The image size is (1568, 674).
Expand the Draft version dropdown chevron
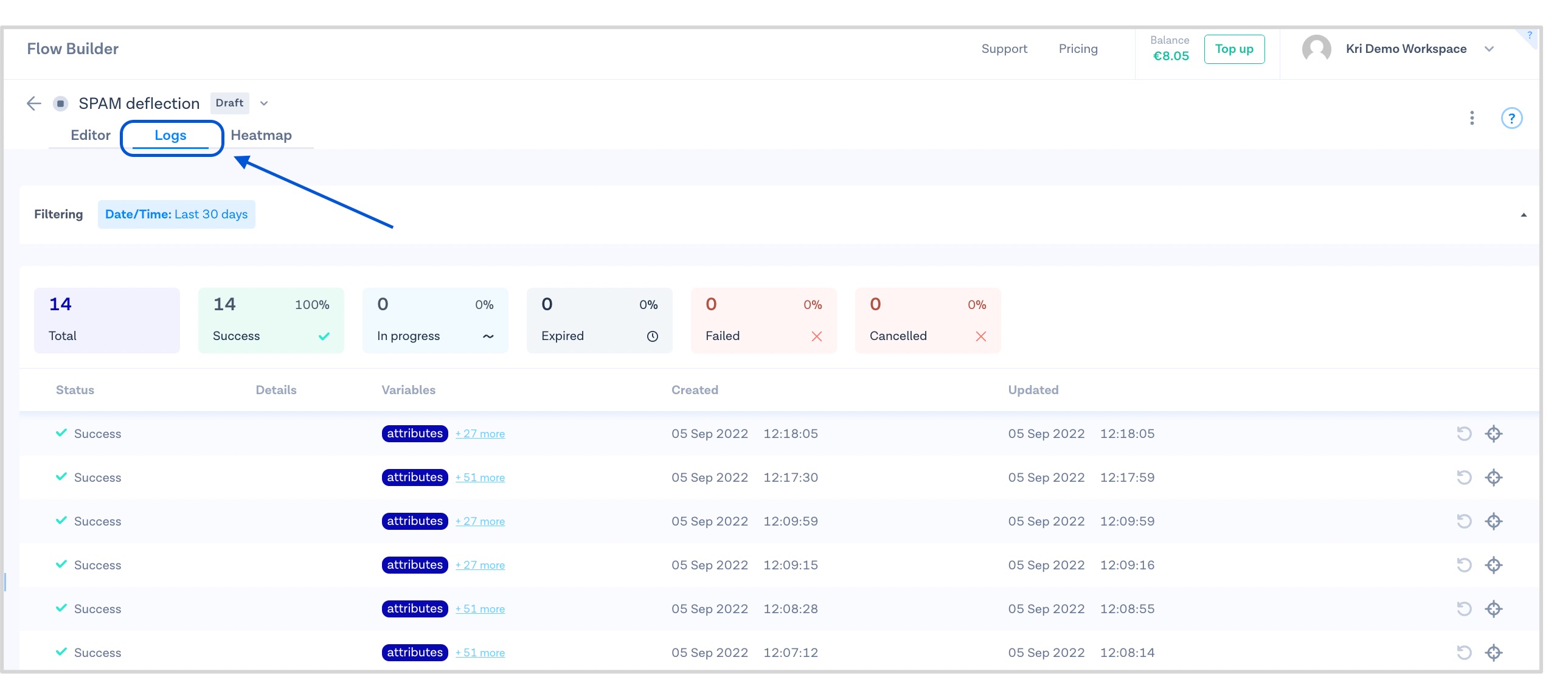(264, 103)
